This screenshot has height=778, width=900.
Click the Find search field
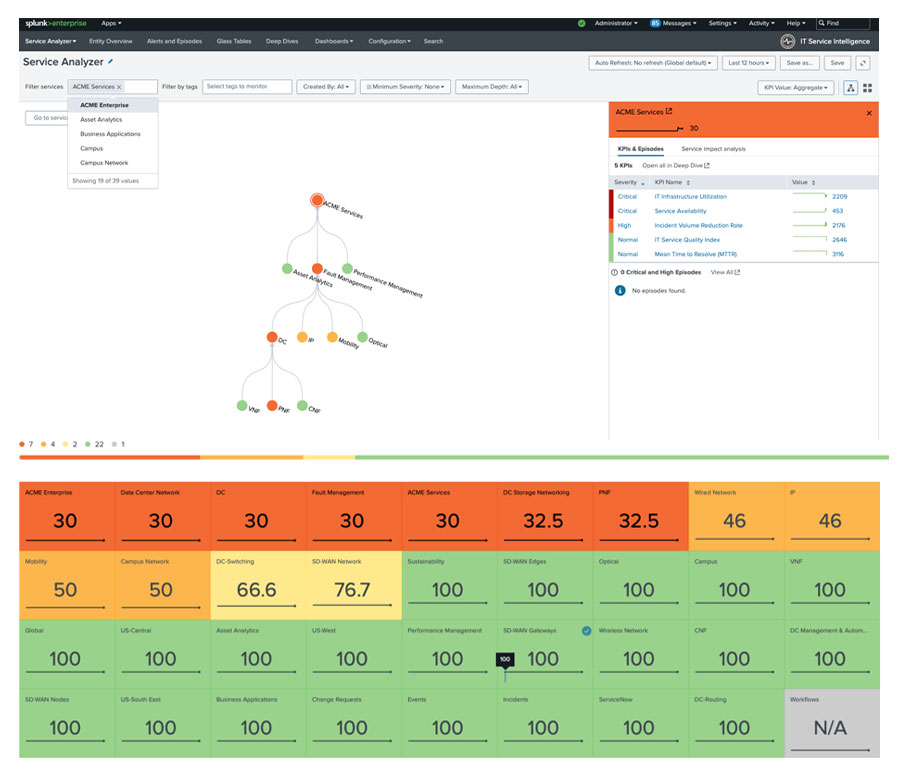(843, 24)
